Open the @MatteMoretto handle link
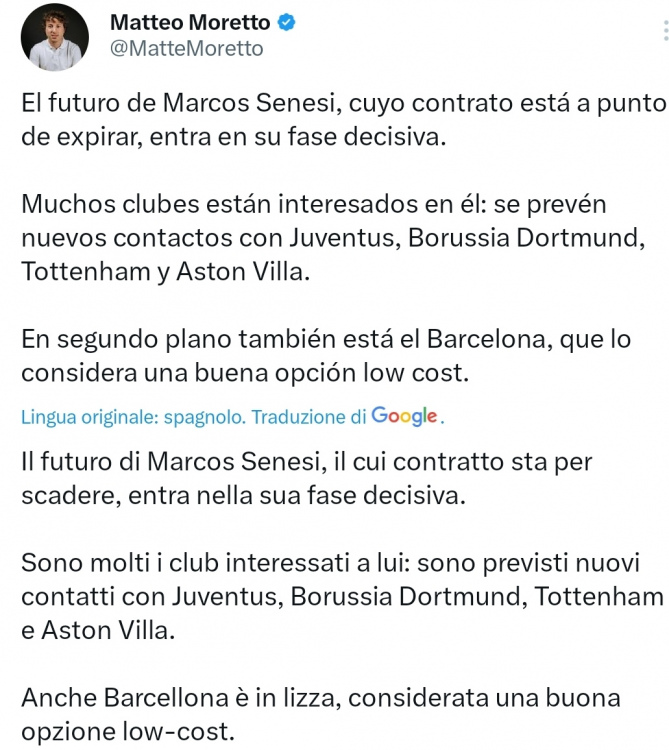Image resolution: width=669 pixels, height=750 pixels. [187, 48]
